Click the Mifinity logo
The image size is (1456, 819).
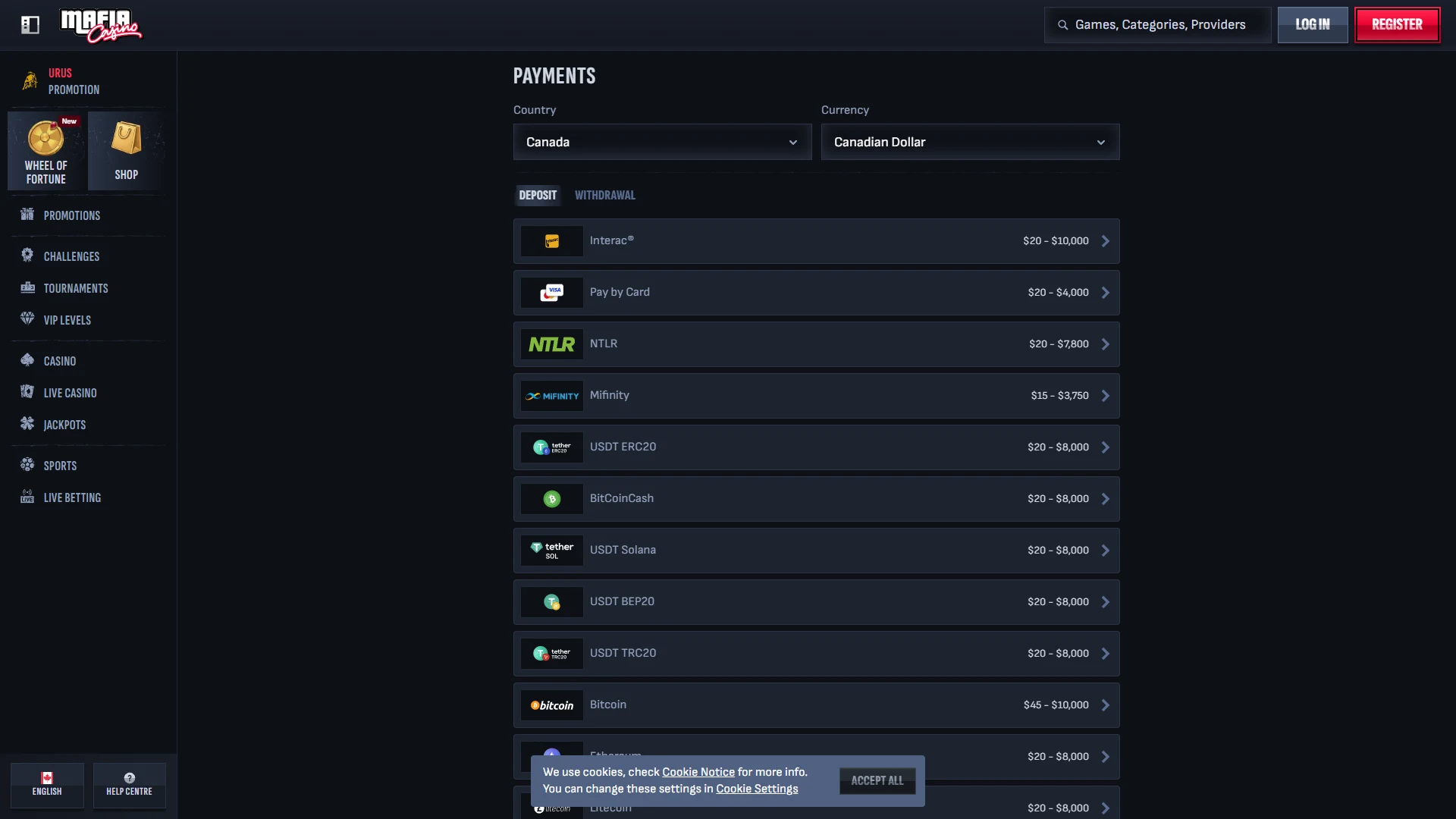coord(552,396)
